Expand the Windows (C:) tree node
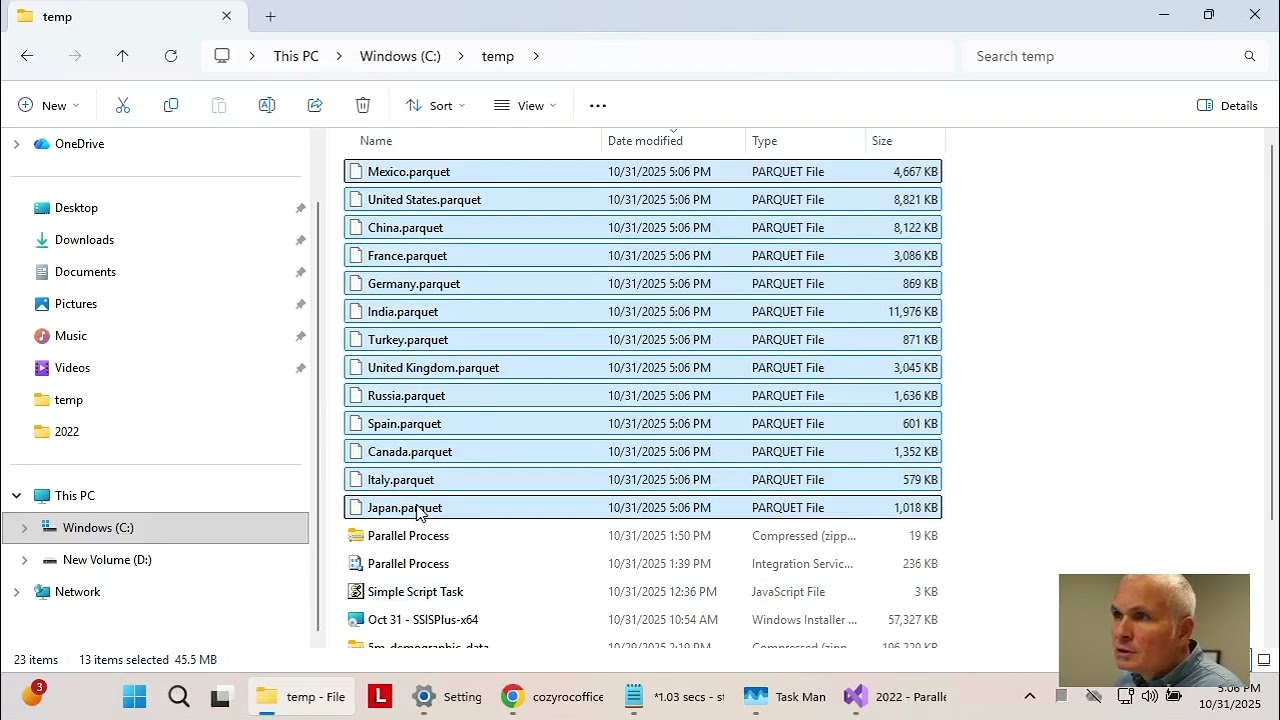 coord(24,528)
